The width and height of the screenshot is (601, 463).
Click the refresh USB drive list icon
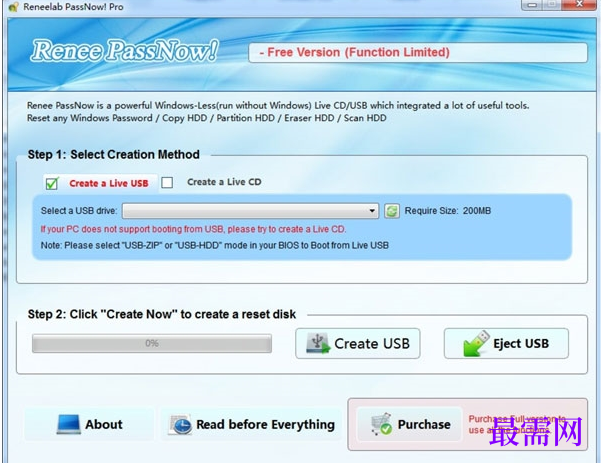[x=391, y=211]
